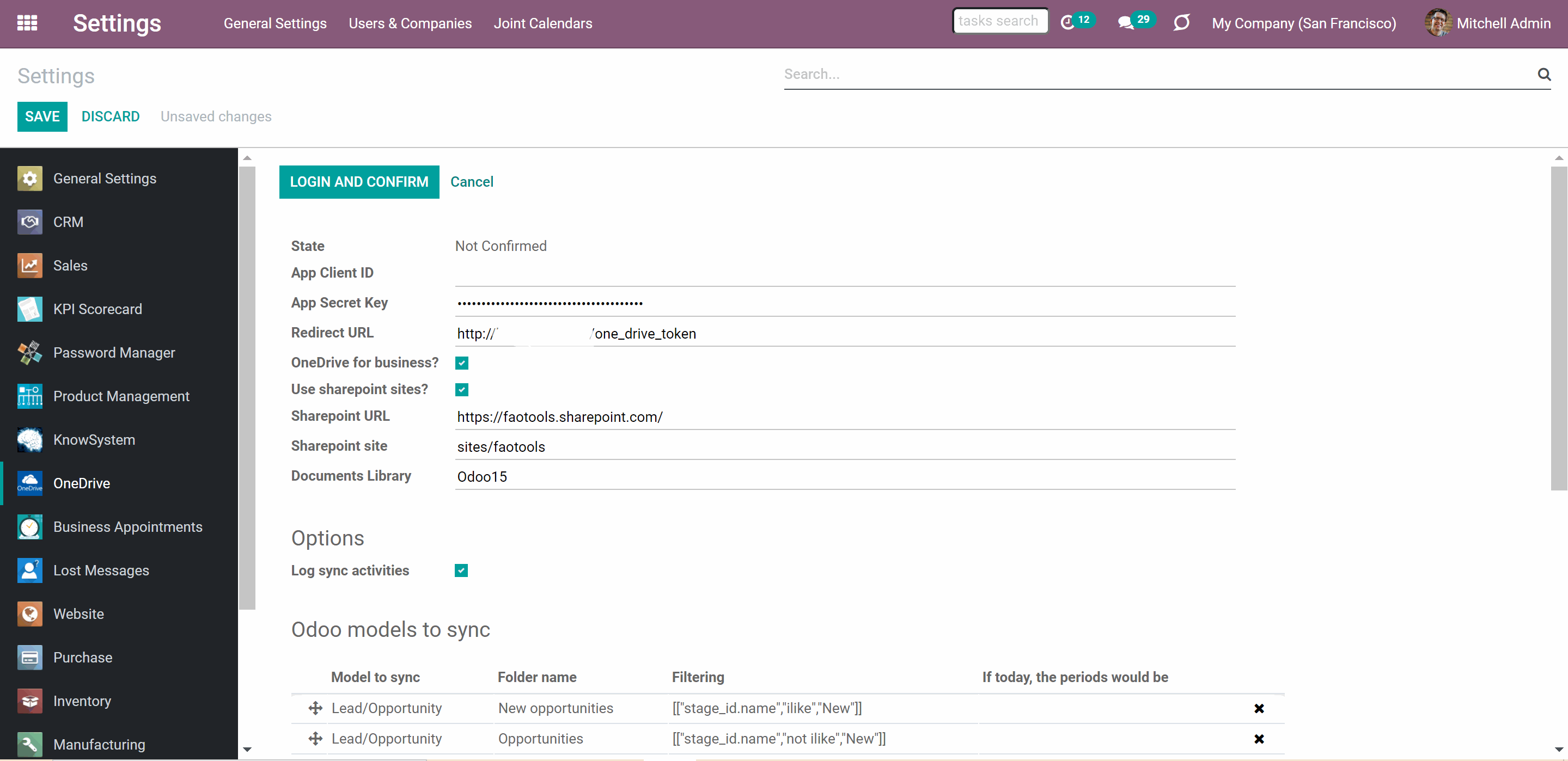Open My Company (San Francisco) switcher
Screen dimensions: 1568x761
click(1304, 23)
